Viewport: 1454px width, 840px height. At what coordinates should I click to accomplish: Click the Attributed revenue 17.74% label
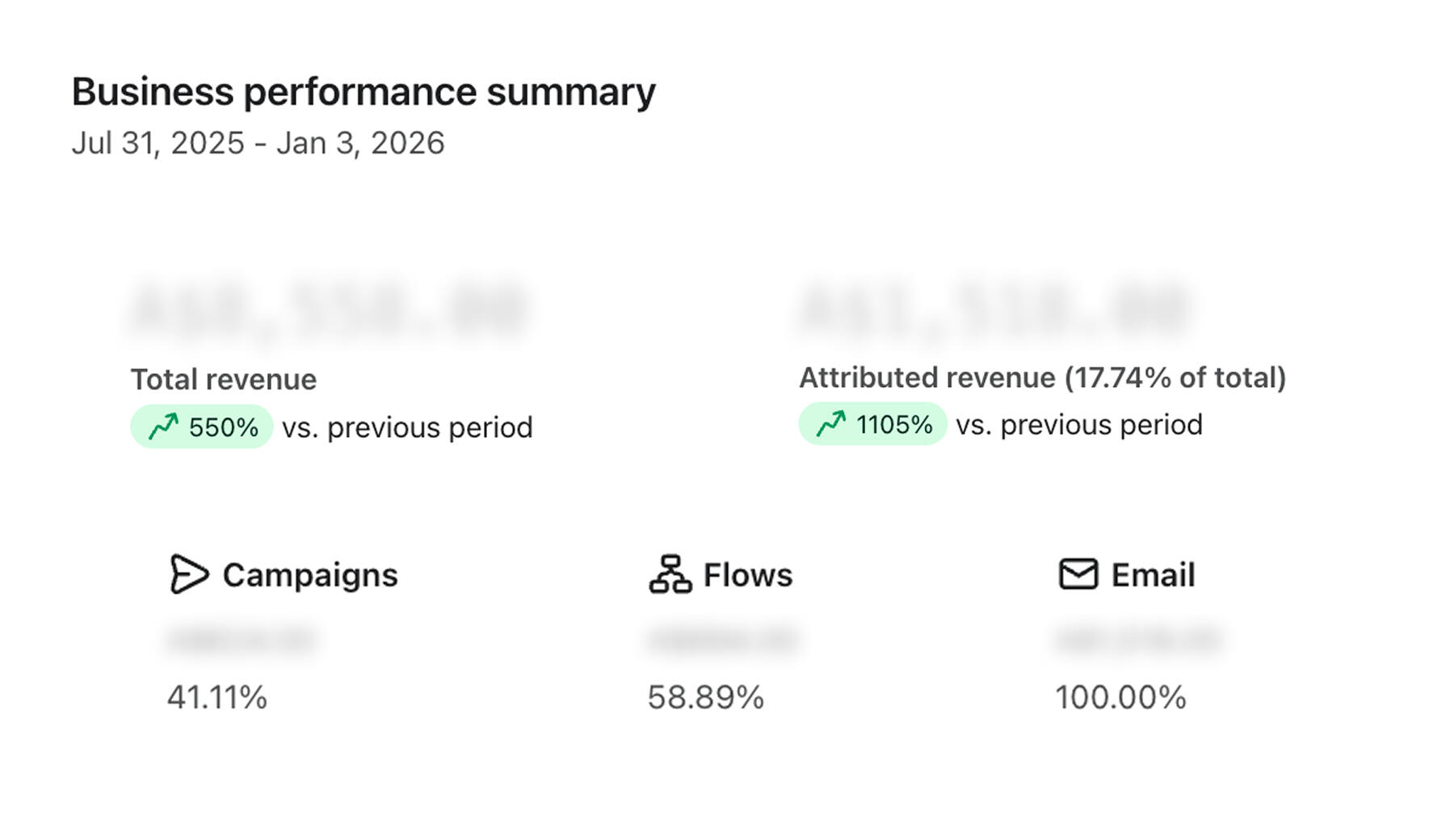point(1042,377)
